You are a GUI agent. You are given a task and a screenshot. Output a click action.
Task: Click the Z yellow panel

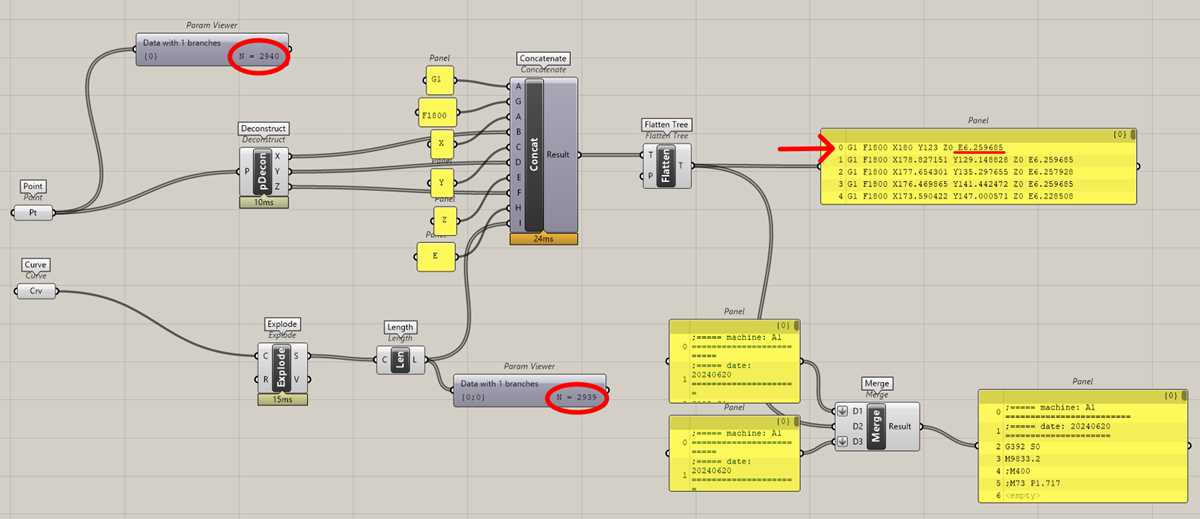tap(445, 219)
